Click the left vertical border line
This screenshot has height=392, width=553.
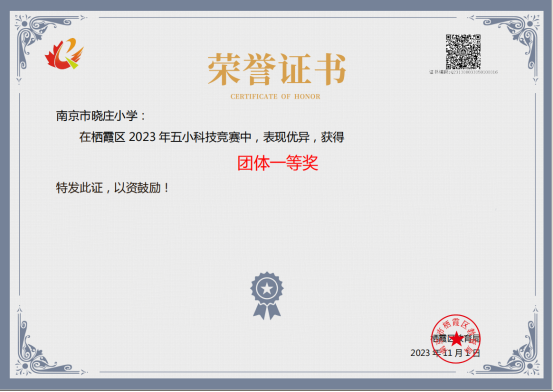19,195
